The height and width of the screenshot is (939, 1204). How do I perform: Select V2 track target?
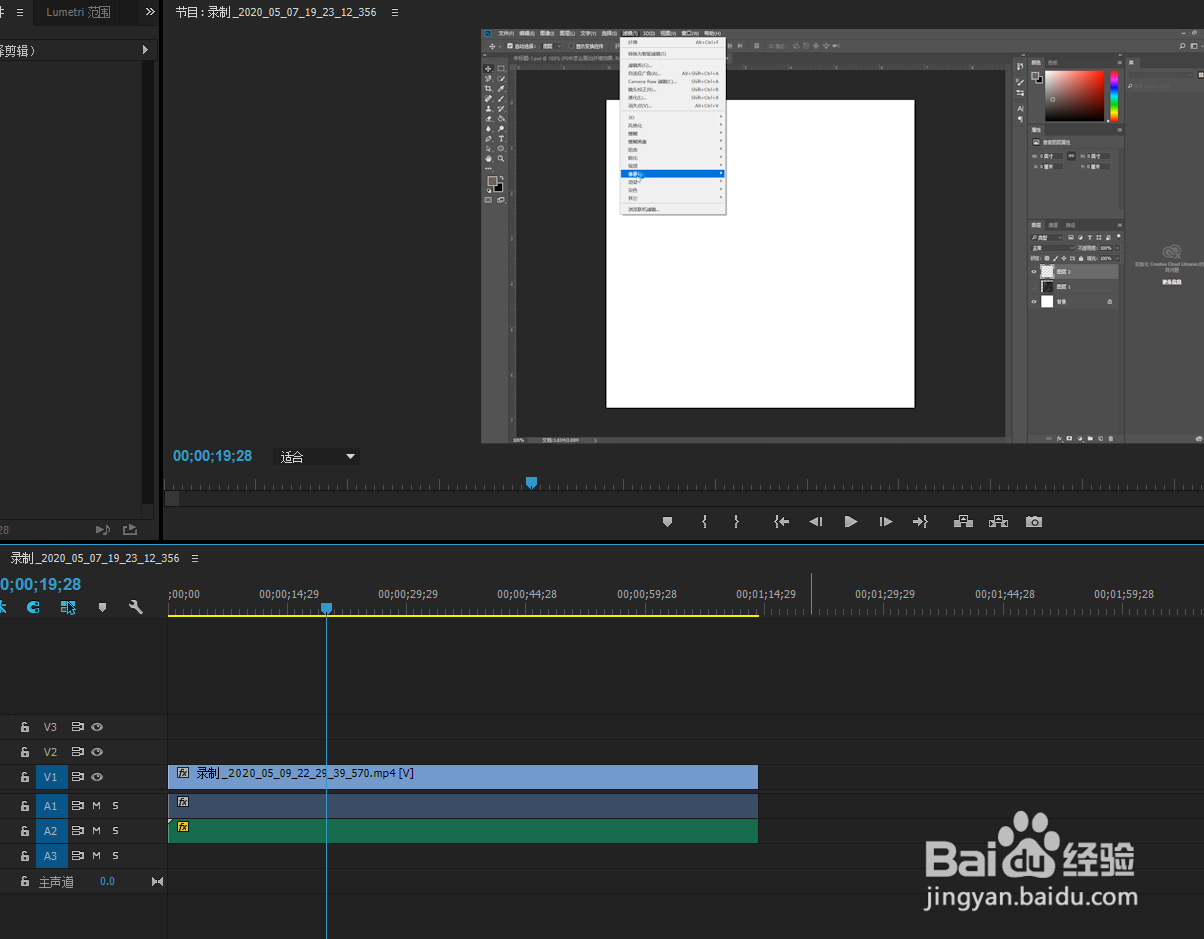[x=51, y=752]
